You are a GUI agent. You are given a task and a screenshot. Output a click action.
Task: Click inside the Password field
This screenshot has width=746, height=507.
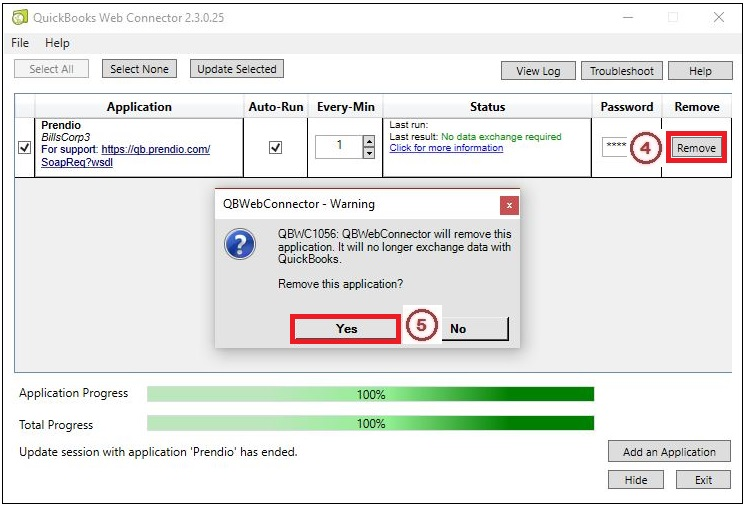pos(615,147)
